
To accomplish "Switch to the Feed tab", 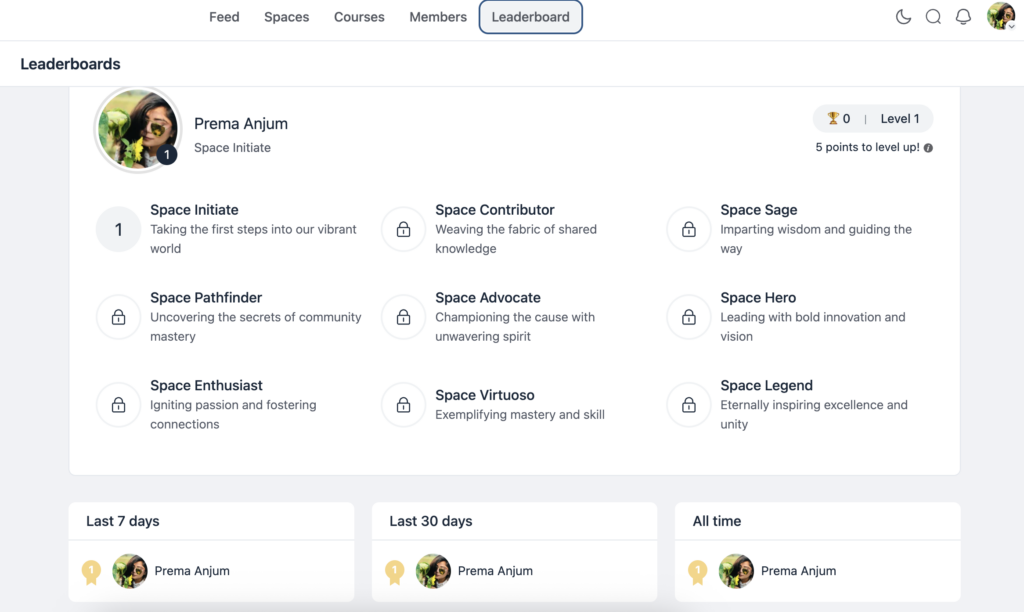I will (224, 17).
